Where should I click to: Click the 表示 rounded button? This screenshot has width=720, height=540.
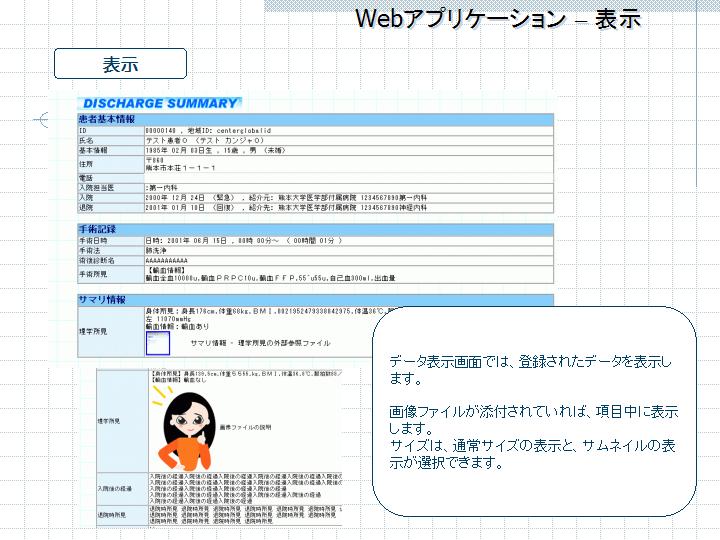[x=120, y=64]
